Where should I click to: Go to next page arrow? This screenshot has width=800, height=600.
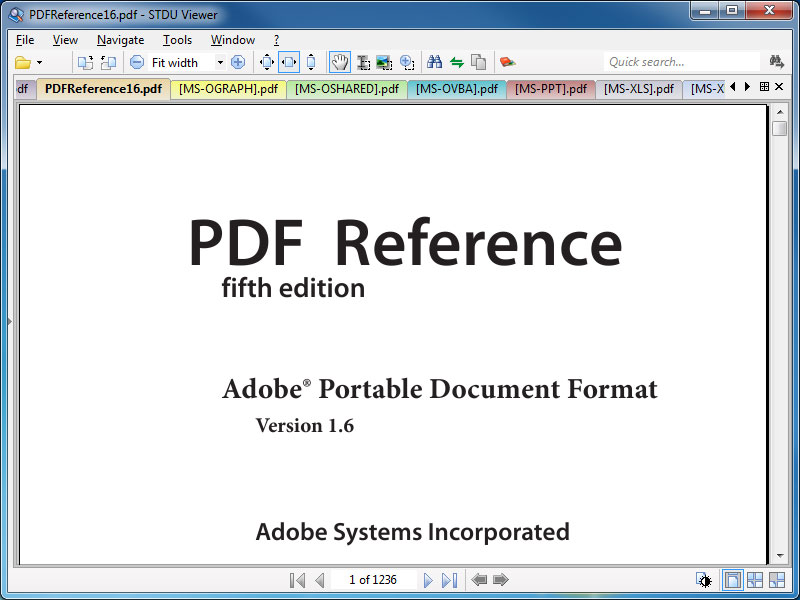tap(428, 580)
